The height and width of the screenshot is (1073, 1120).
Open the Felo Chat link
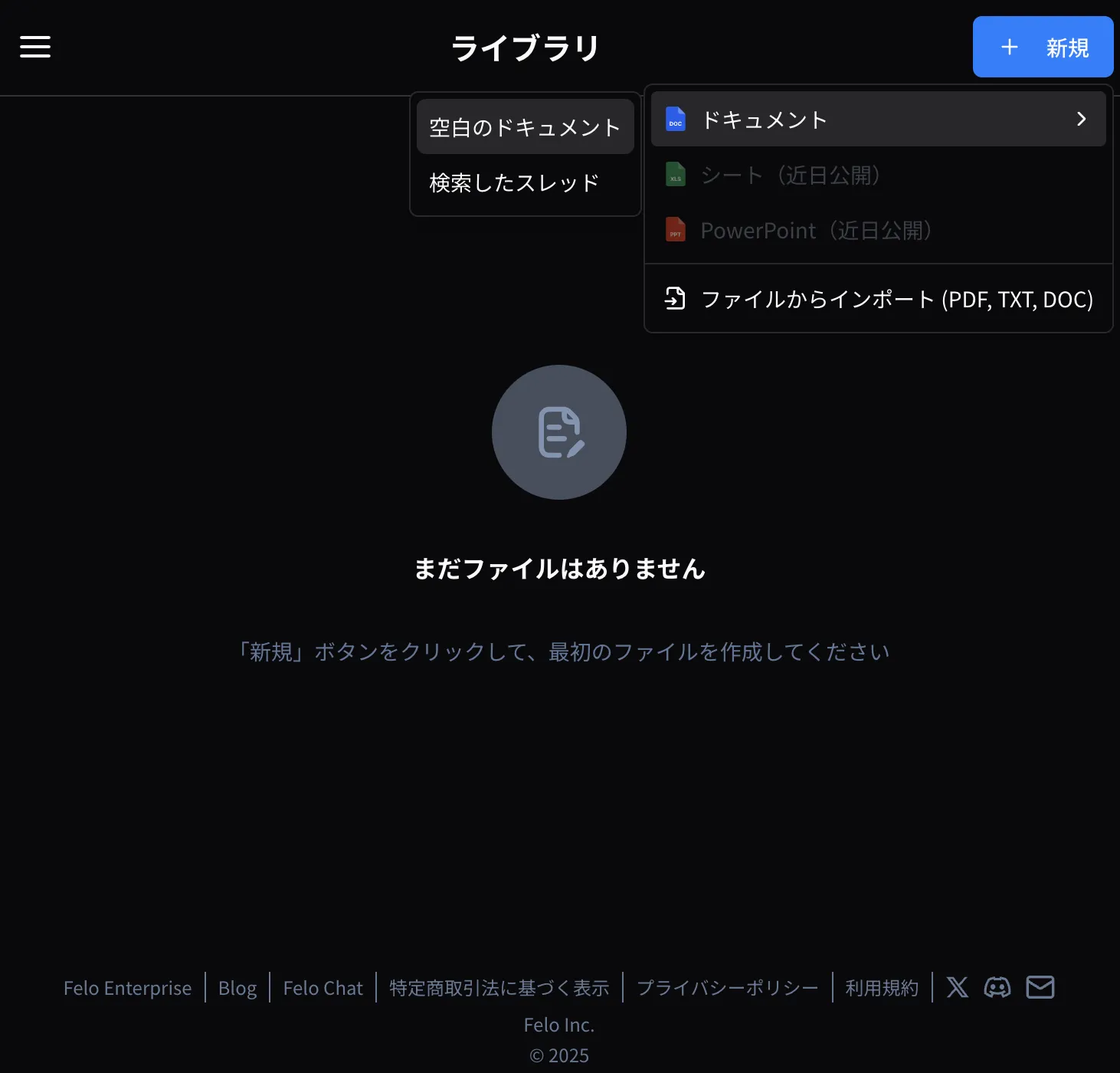[x=323, y=988]
